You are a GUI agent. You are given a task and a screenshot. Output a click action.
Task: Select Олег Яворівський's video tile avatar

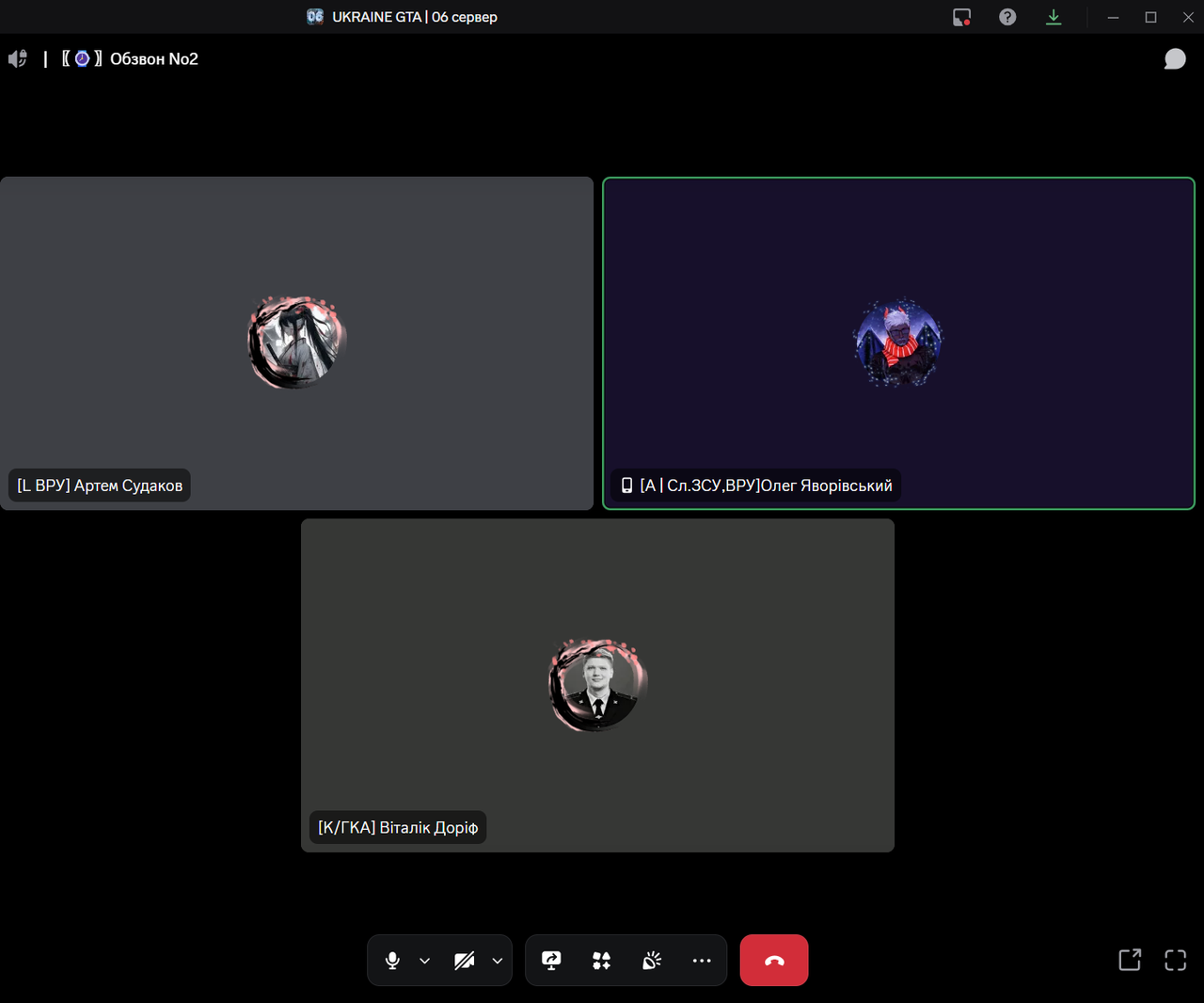click(x=898, y=343)
